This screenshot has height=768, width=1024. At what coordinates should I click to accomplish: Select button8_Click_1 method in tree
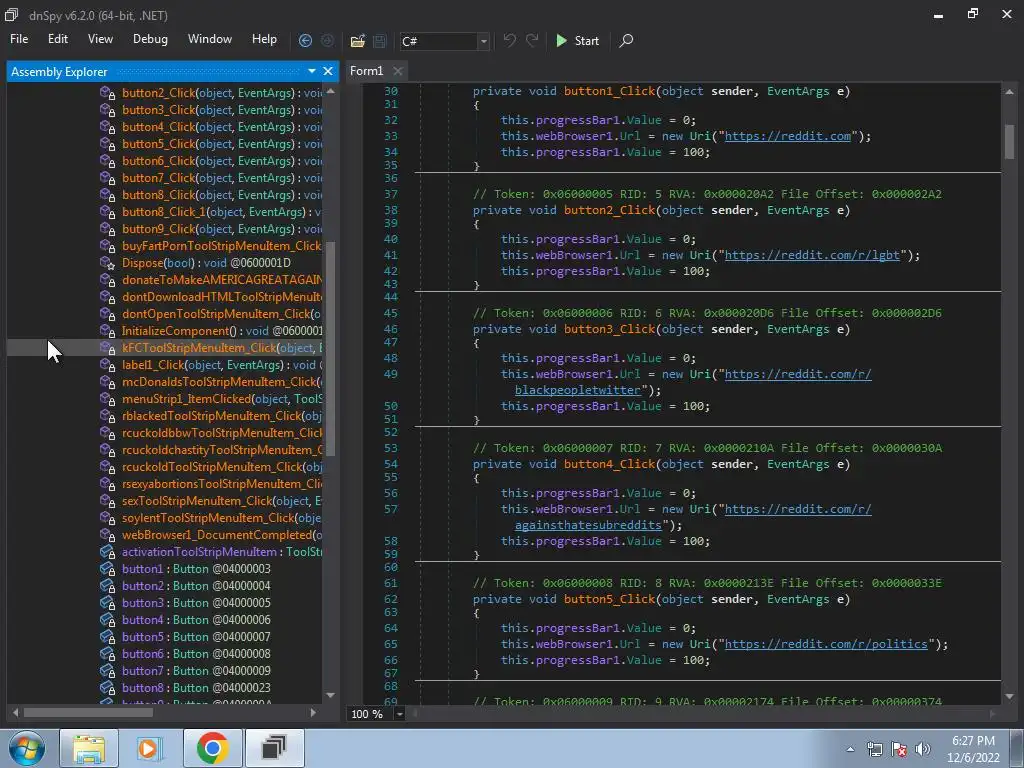tap(222, 212)
